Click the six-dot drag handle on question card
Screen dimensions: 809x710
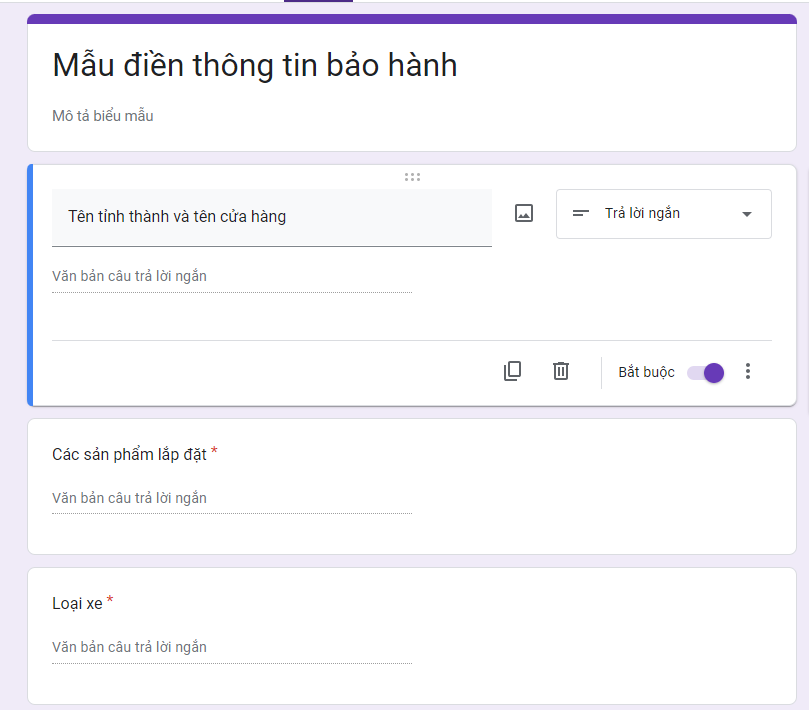tap(412, 177)
